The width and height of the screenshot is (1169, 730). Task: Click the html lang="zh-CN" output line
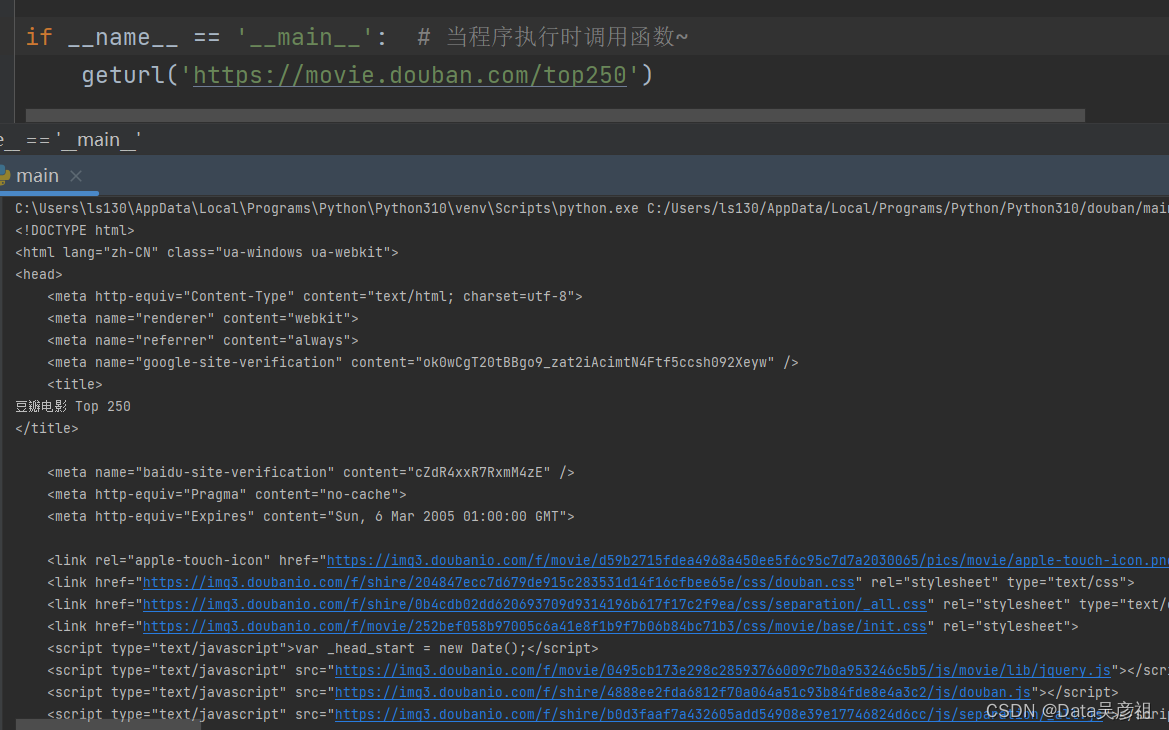[x=207, y=252]
